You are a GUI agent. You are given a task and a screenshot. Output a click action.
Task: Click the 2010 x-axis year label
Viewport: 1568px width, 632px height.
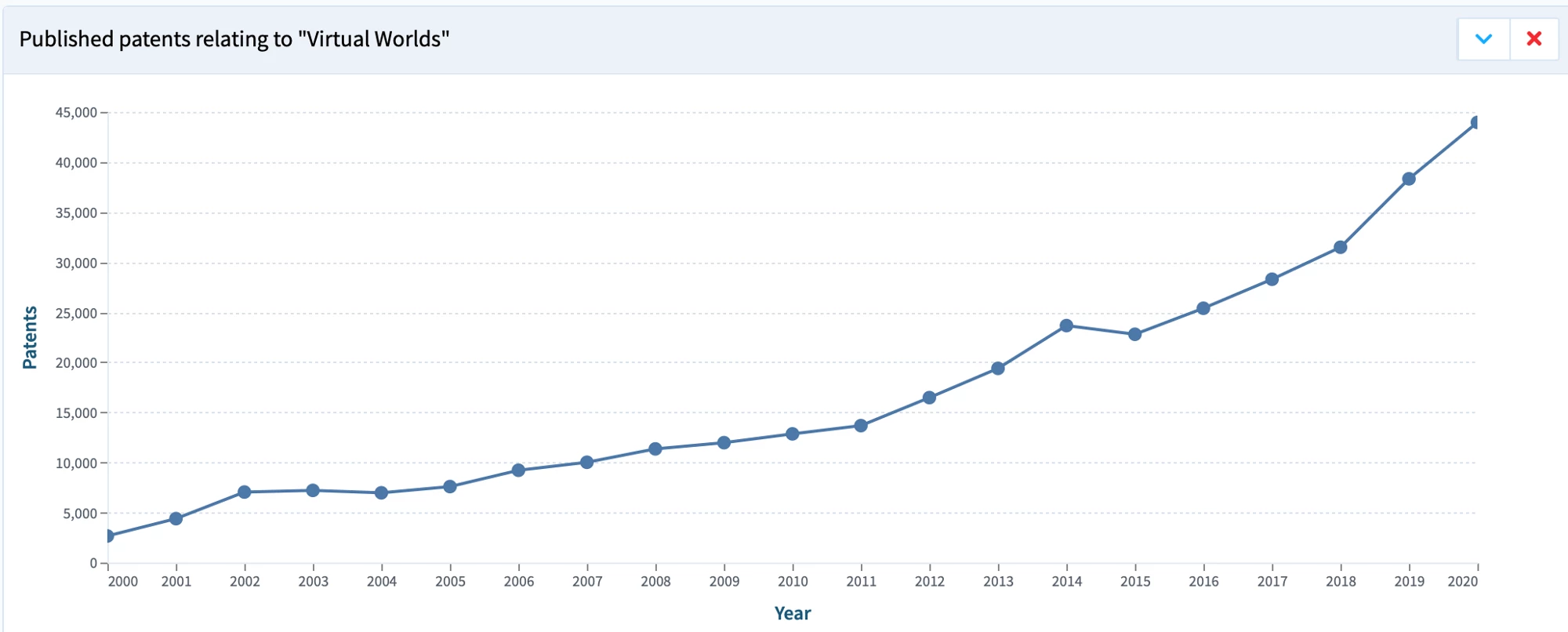point(793,581)
